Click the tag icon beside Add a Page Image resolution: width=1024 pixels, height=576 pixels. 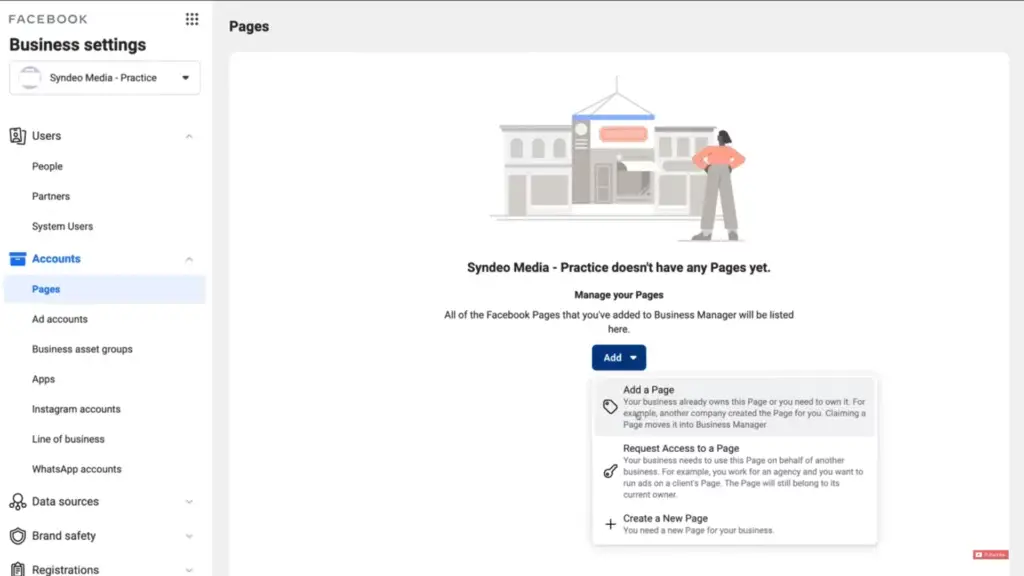tap(610, 406)
